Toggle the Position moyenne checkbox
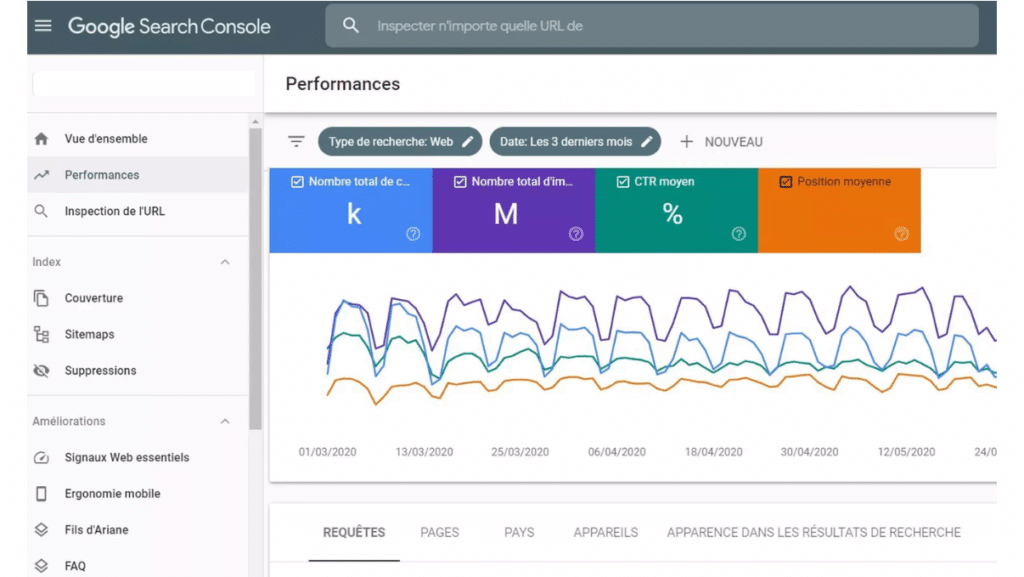Image resolution: width=1024 pixels, height=577 pixels. tap(786, 182)
